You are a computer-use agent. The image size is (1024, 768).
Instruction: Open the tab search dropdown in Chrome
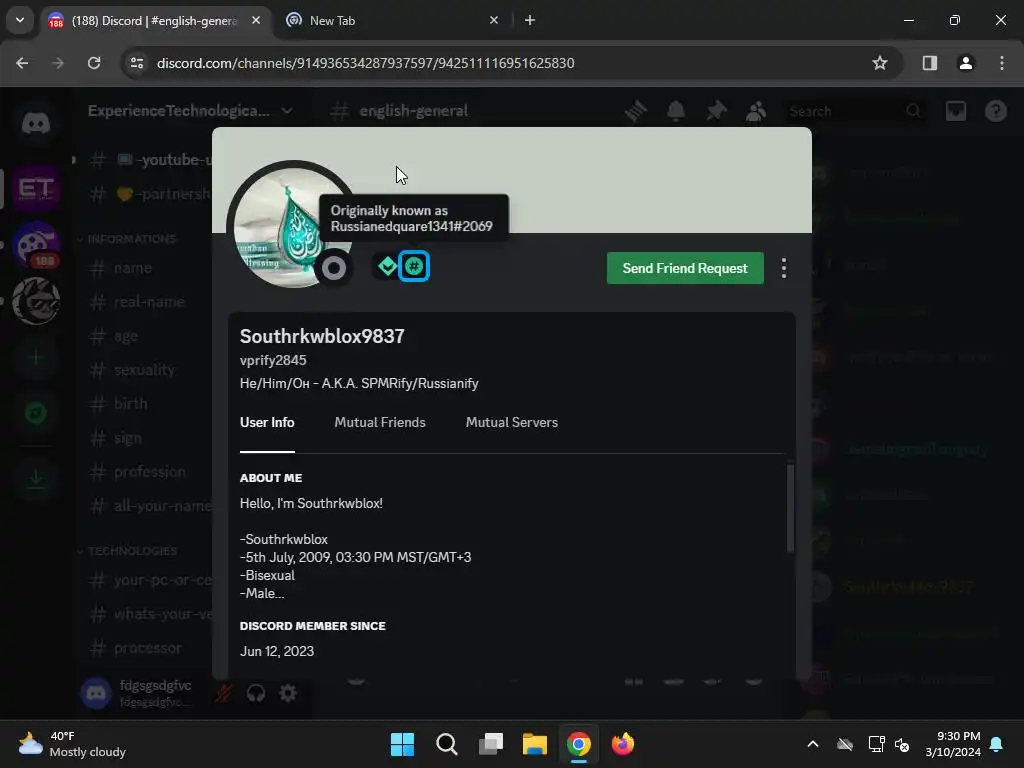point(20,20)
